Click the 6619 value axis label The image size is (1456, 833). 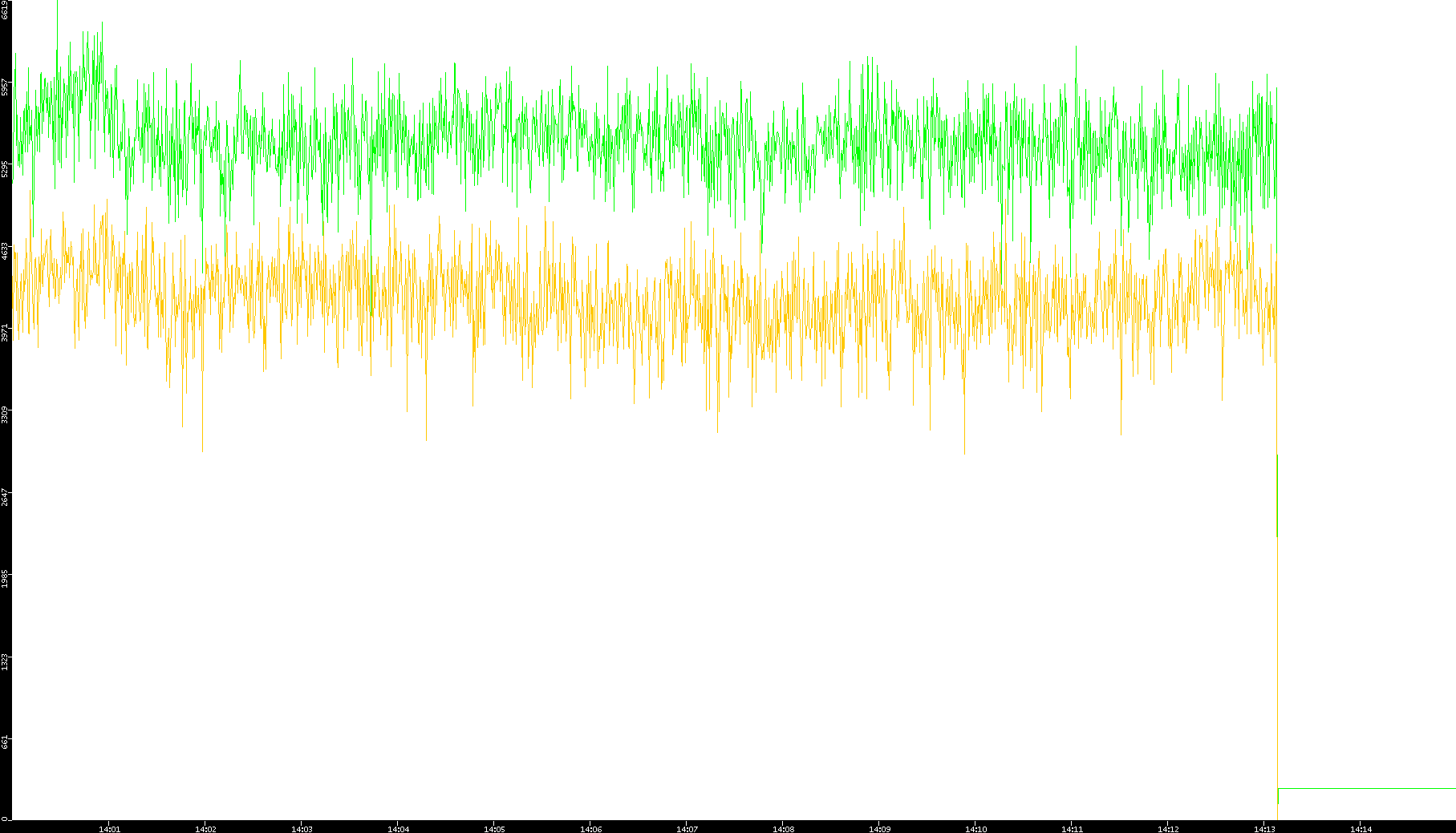5,10
